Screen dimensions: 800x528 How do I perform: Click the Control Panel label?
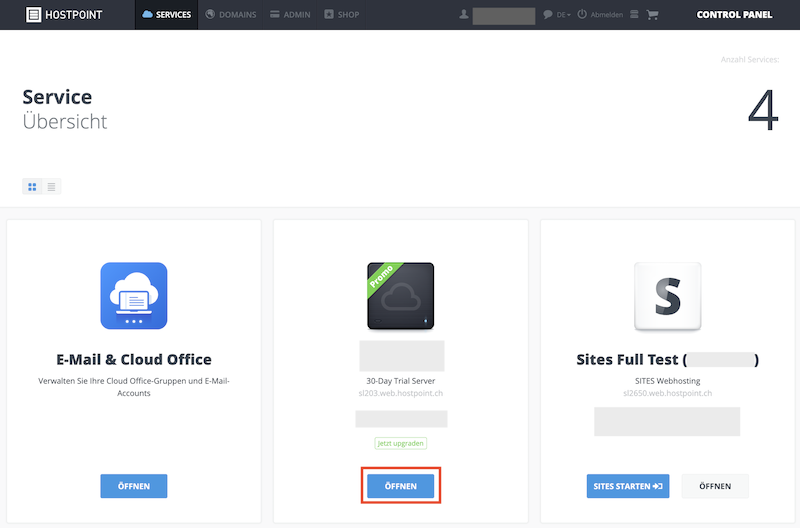pos(734,15)
